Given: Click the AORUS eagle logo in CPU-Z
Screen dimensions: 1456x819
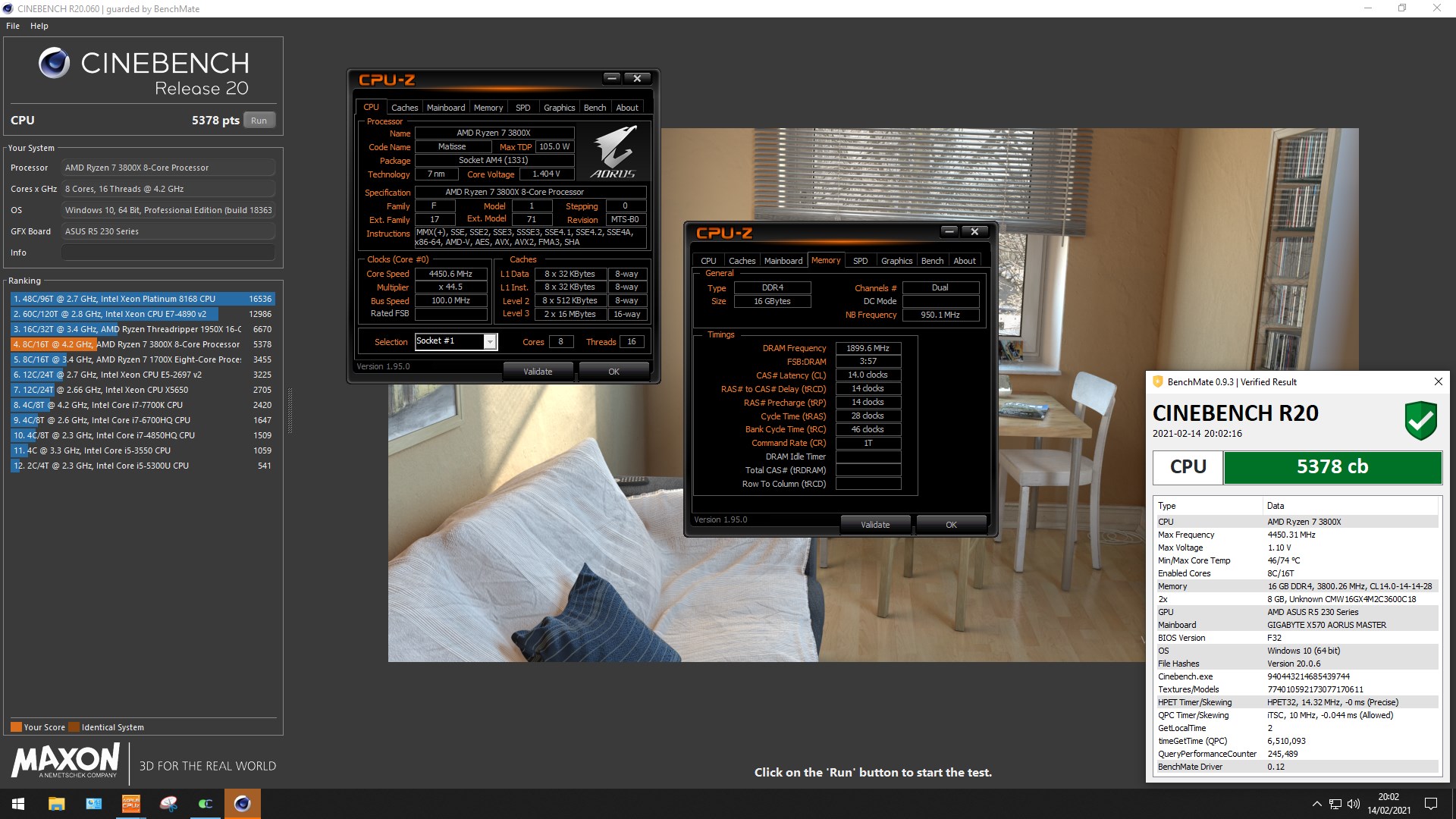Looking at the screenshot, I should pyautogui.click(x=613, y=151).
